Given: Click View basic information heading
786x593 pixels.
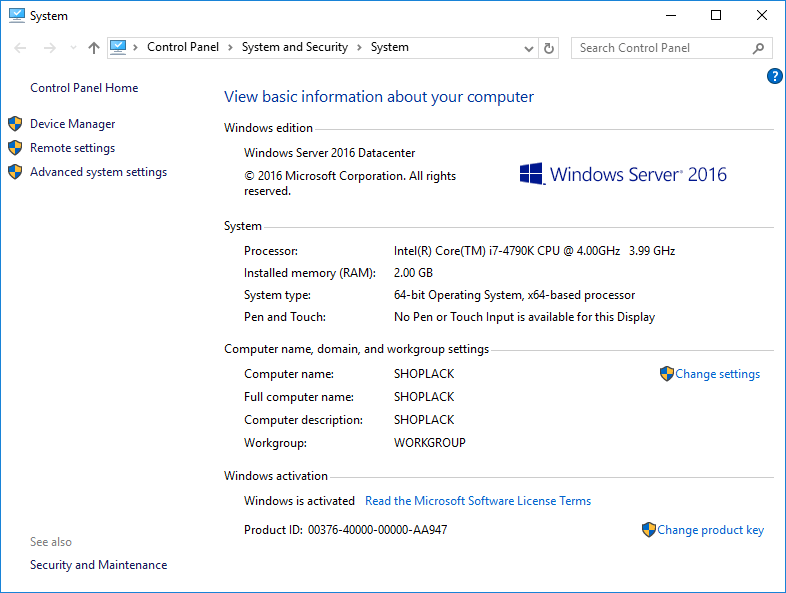Looking at the screenshot, I should 379,97.
